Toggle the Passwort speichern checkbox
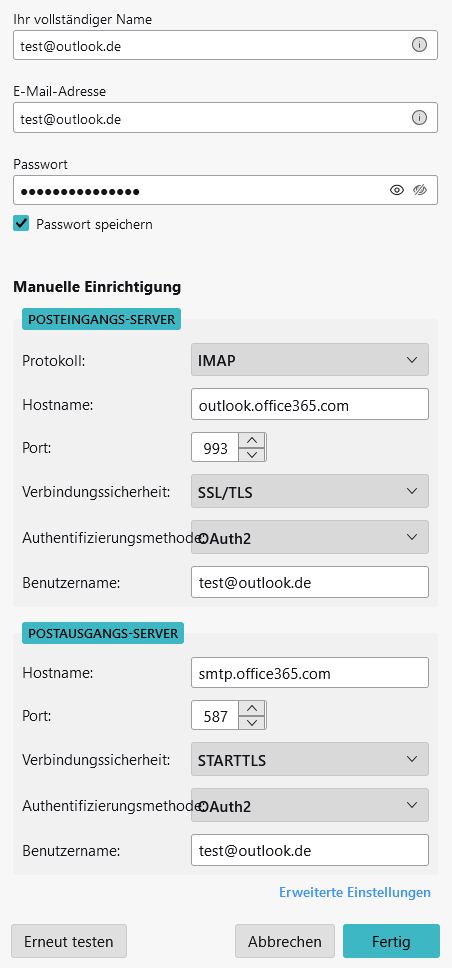This screenshot has width=452, height=968. [x=21, y=223]
